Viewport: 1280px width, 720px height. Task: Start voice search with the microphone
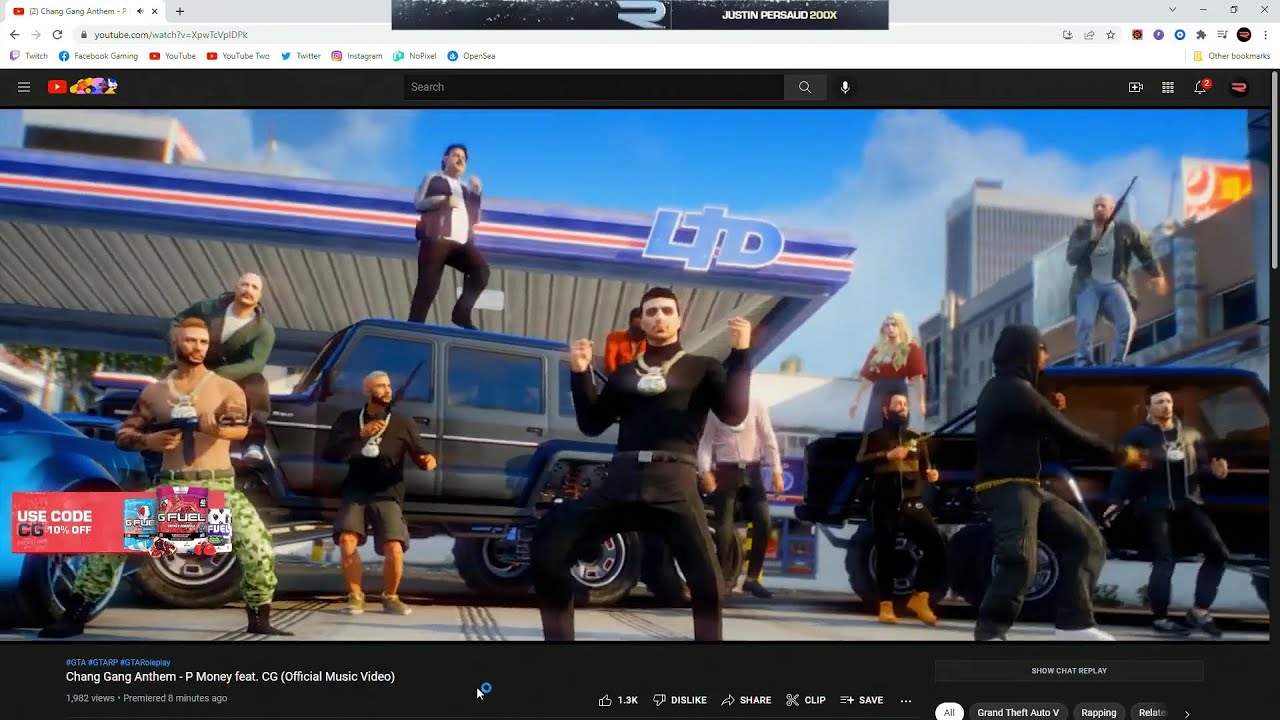click(845, 87)
